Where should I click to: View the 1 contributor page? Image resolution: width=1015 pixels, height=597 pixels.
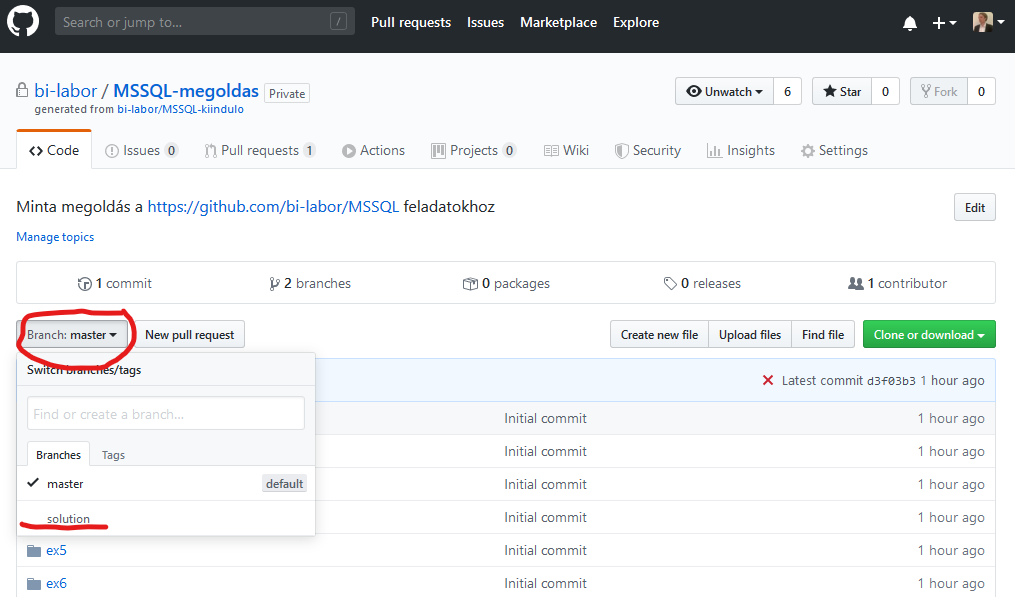pyautogui.click(x=898, y=283)
